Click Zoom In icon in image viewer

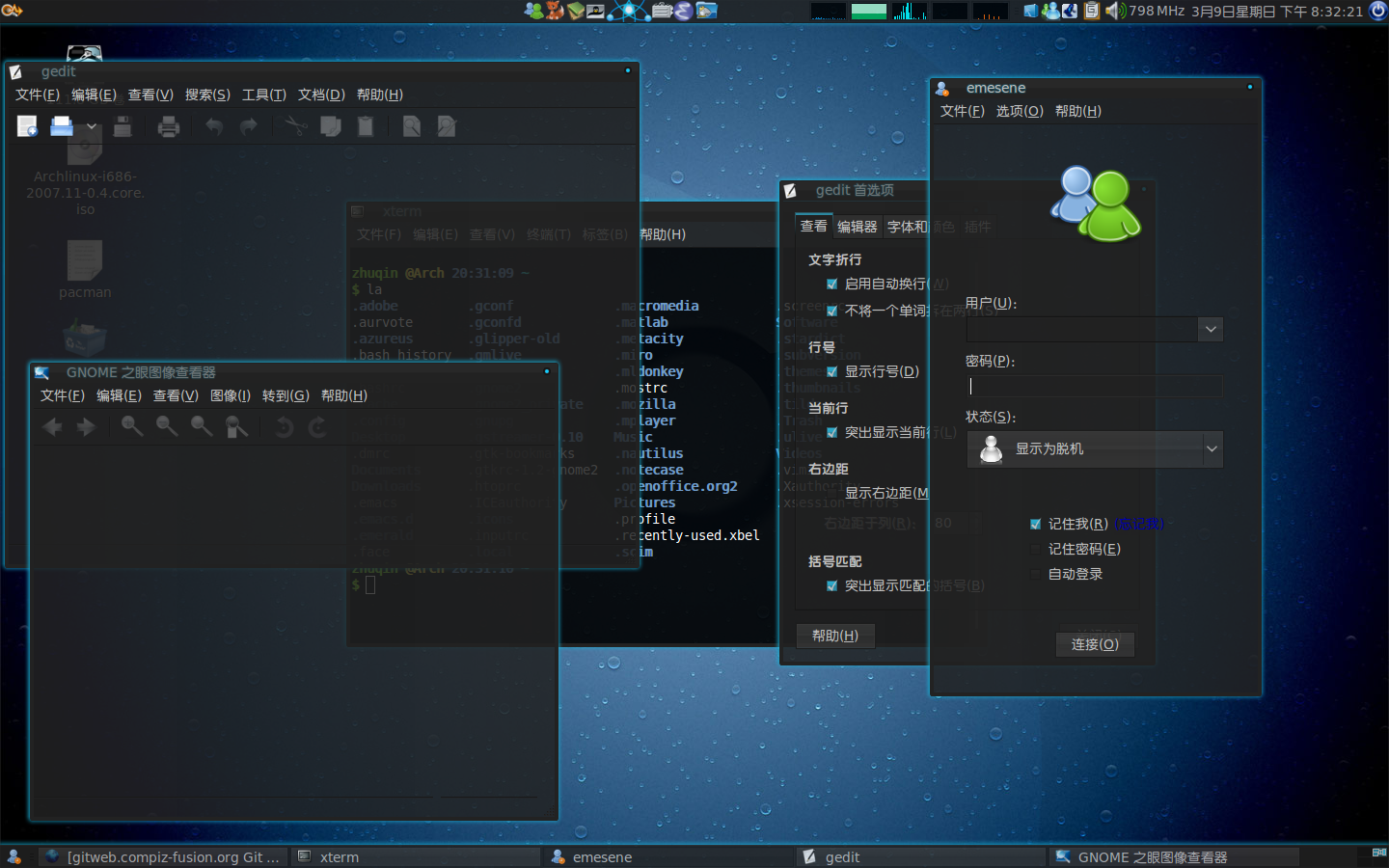click(132, 427)
